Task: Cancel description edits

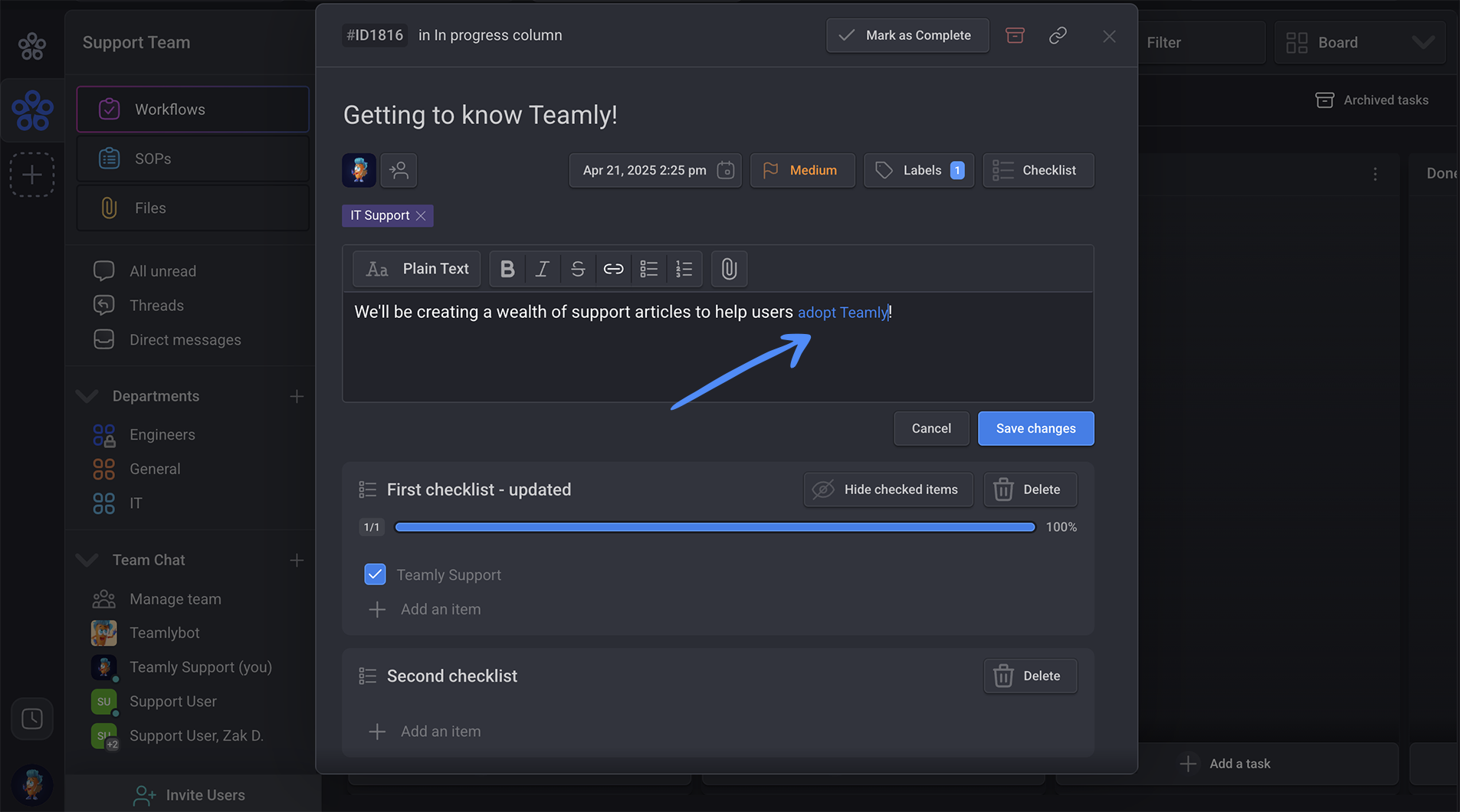Action: click(x=931, y=428)
